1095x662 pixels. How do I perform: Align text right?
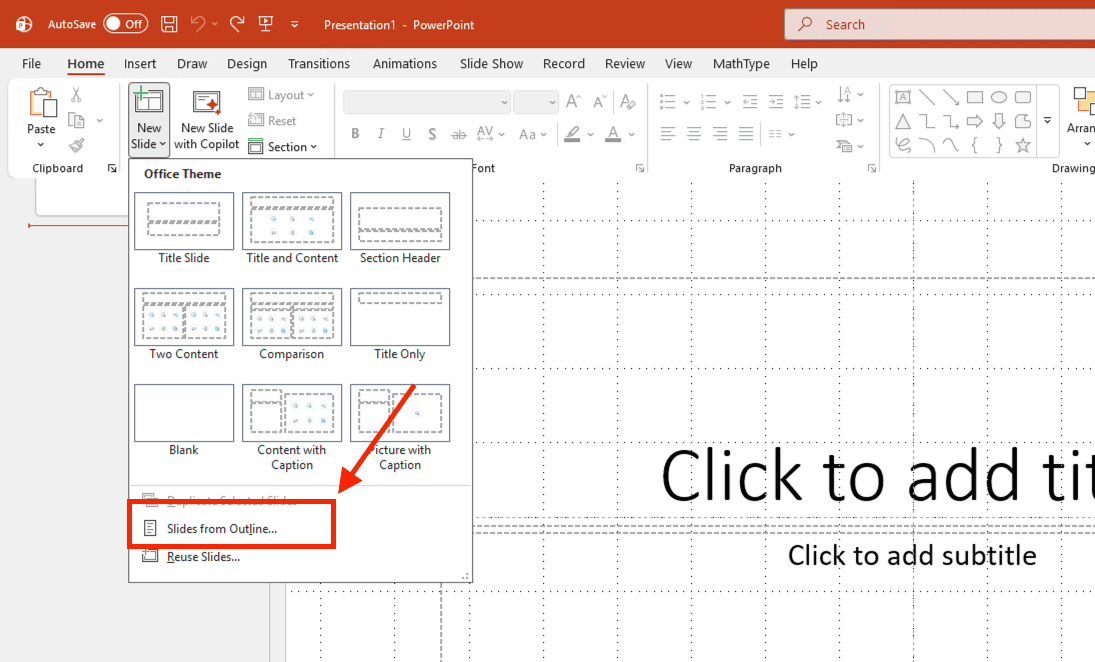pyautogui.click(x=720, y=133)
